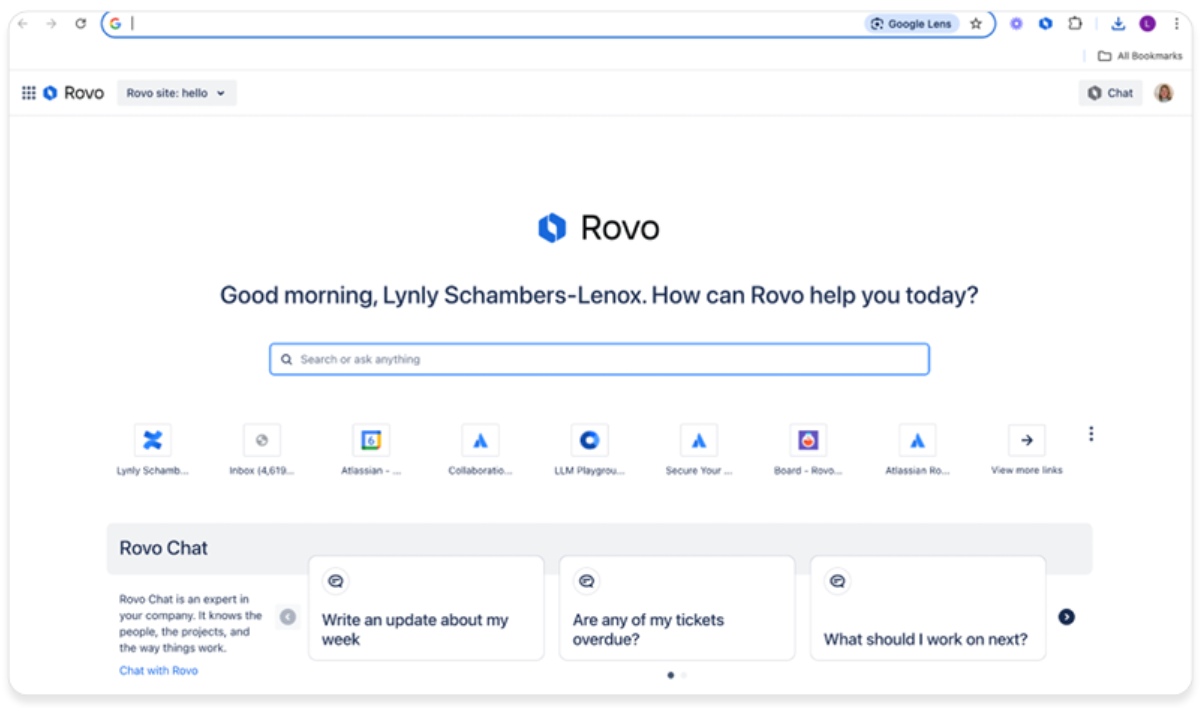Image resolution: width=1202 pixels, height=708 pixels.
Task: Open the Google Calendar Atlassian shortcut
Action: [371, 440]
